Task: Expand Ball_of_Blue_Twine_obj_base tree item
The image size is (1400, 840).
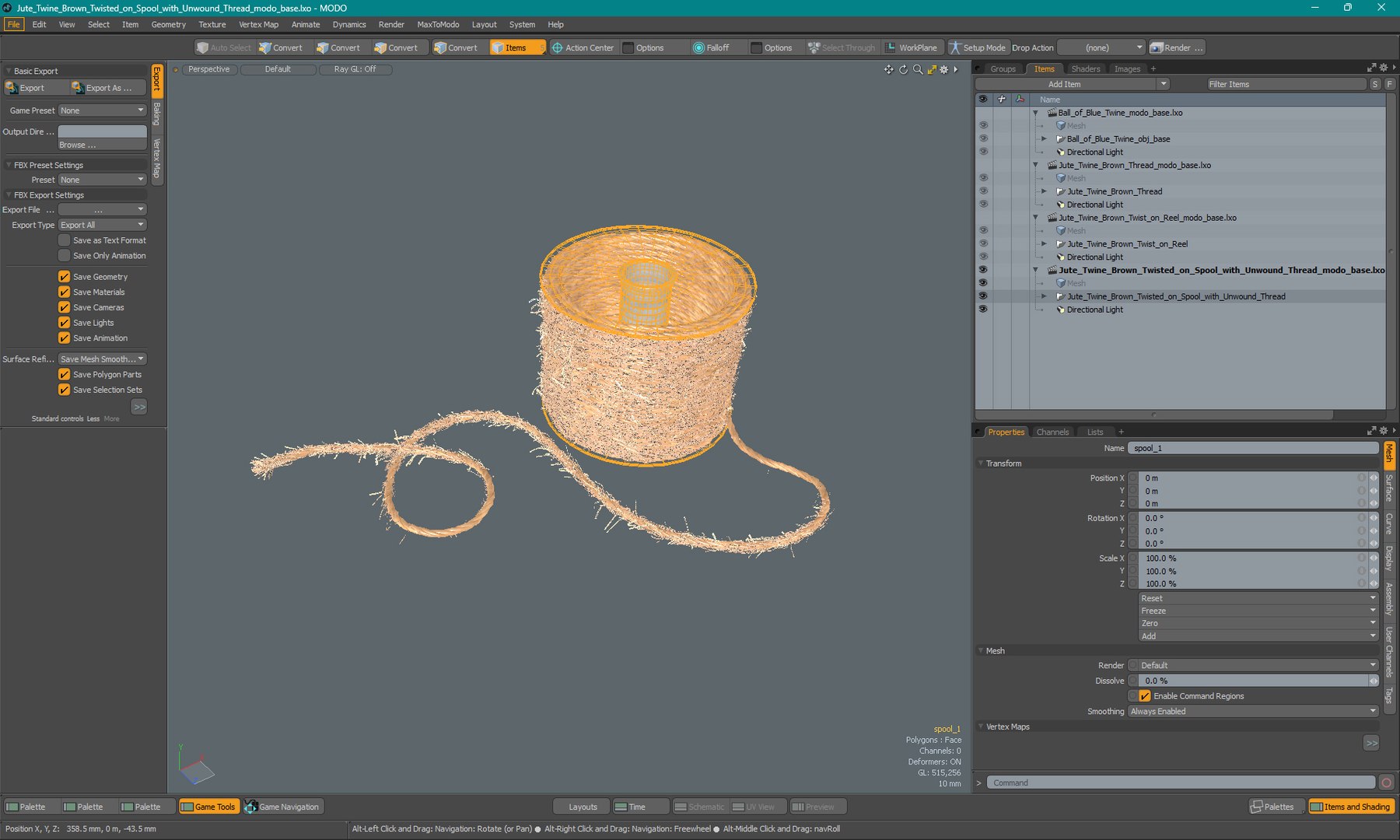Action: coord(1044,139)
